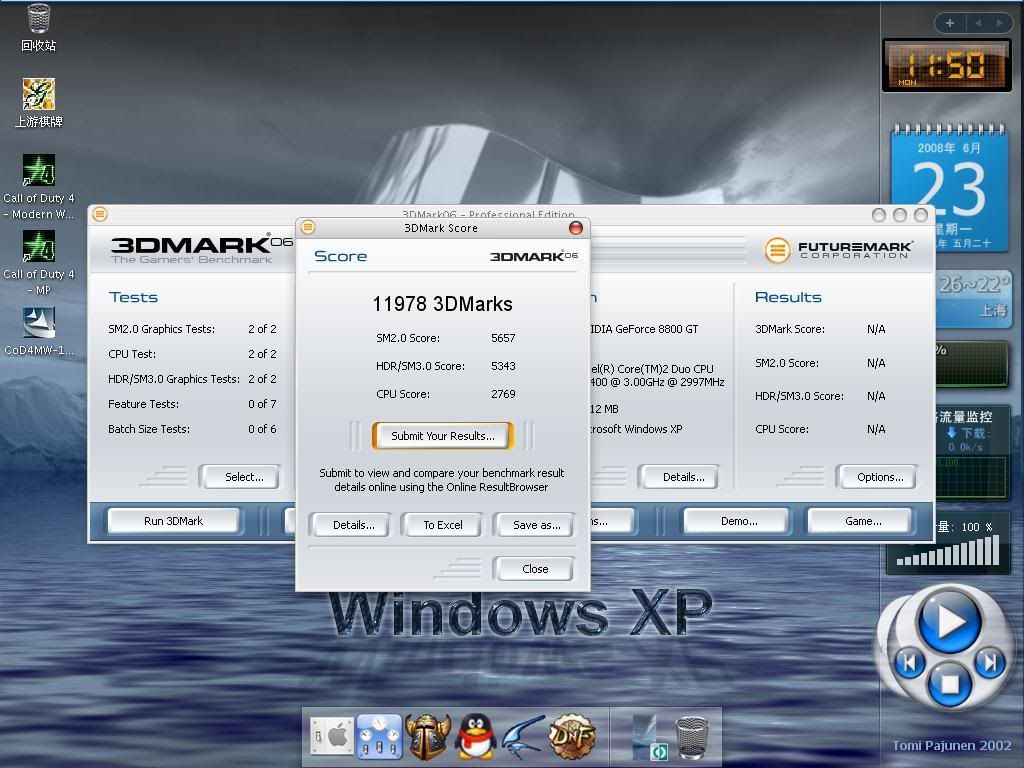
Task: Click the 'SM2.0 Graphics Tests:' label
Action: (x=161, y=329)
